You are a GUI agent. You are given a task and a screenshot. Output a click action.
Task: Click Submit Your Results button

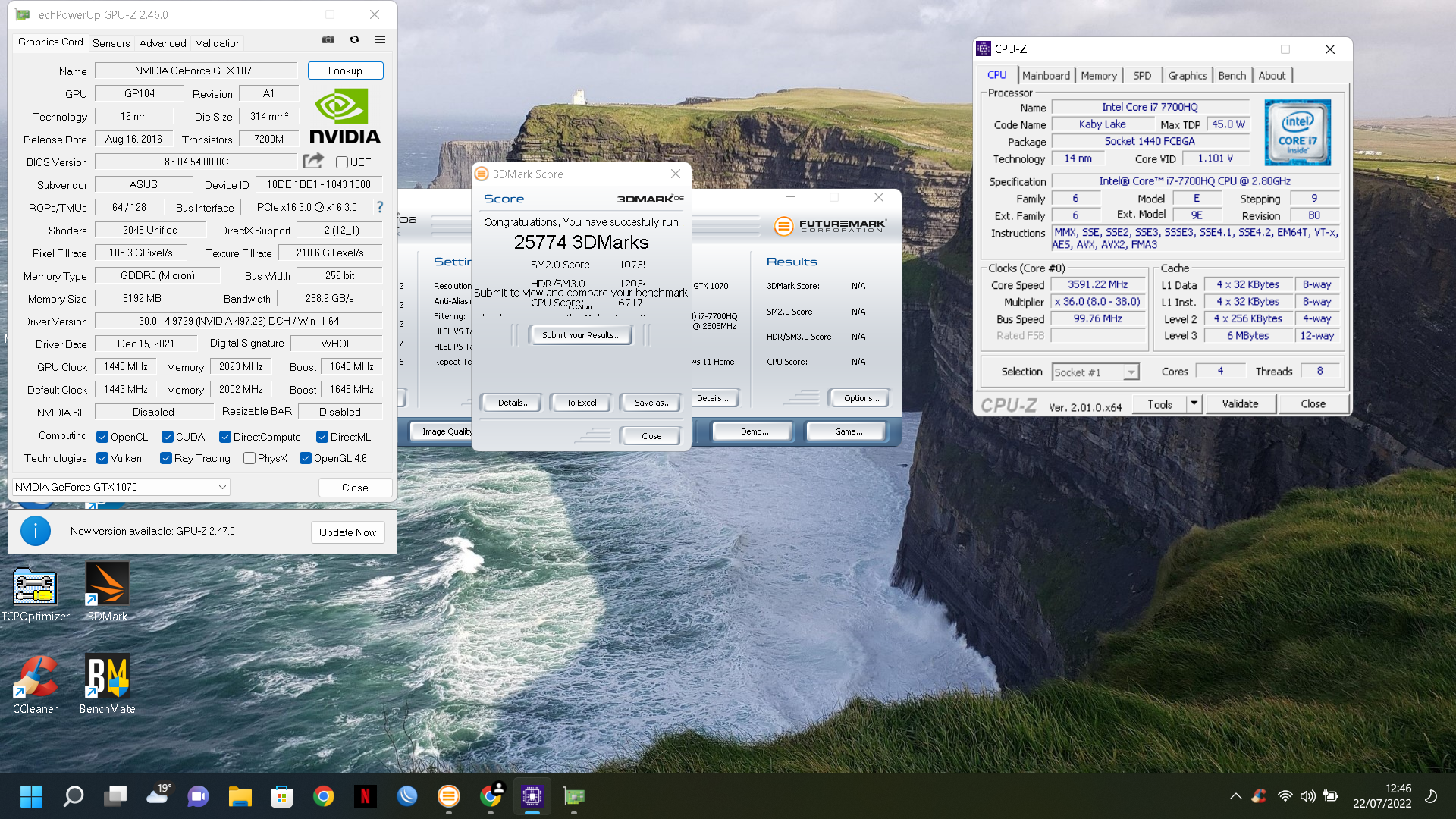582,335
